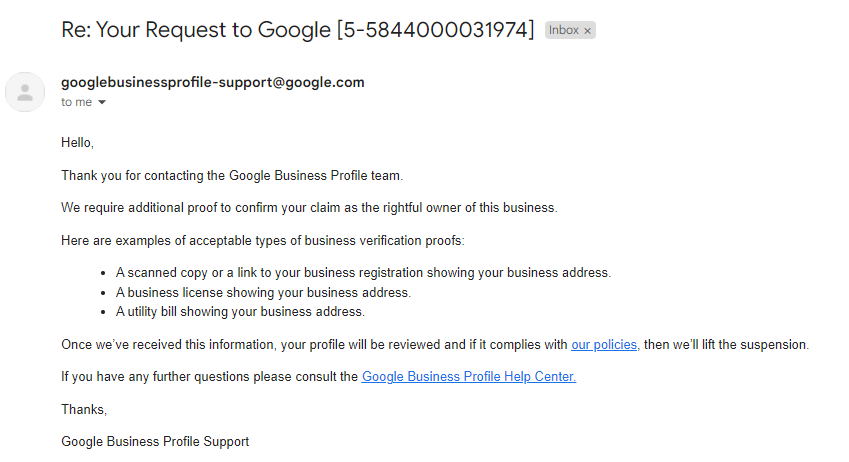Click the "We require additional proof" sentence

click(x=309, y=207)
